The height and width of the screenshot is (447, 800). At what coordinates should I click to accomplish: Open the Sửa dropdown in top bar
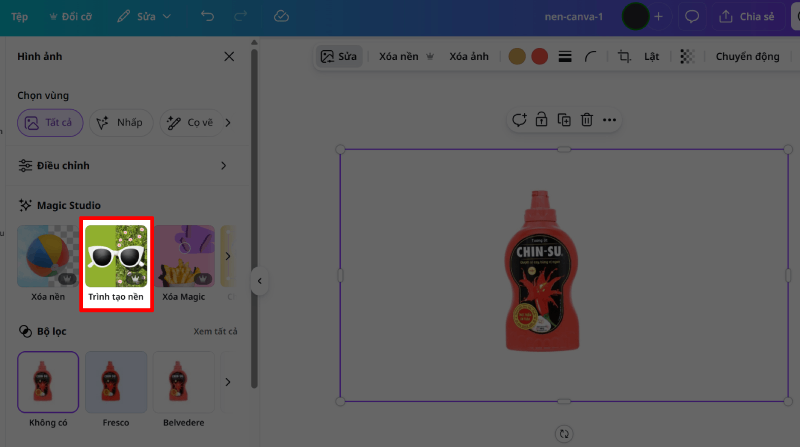click(x=144, y=17)
